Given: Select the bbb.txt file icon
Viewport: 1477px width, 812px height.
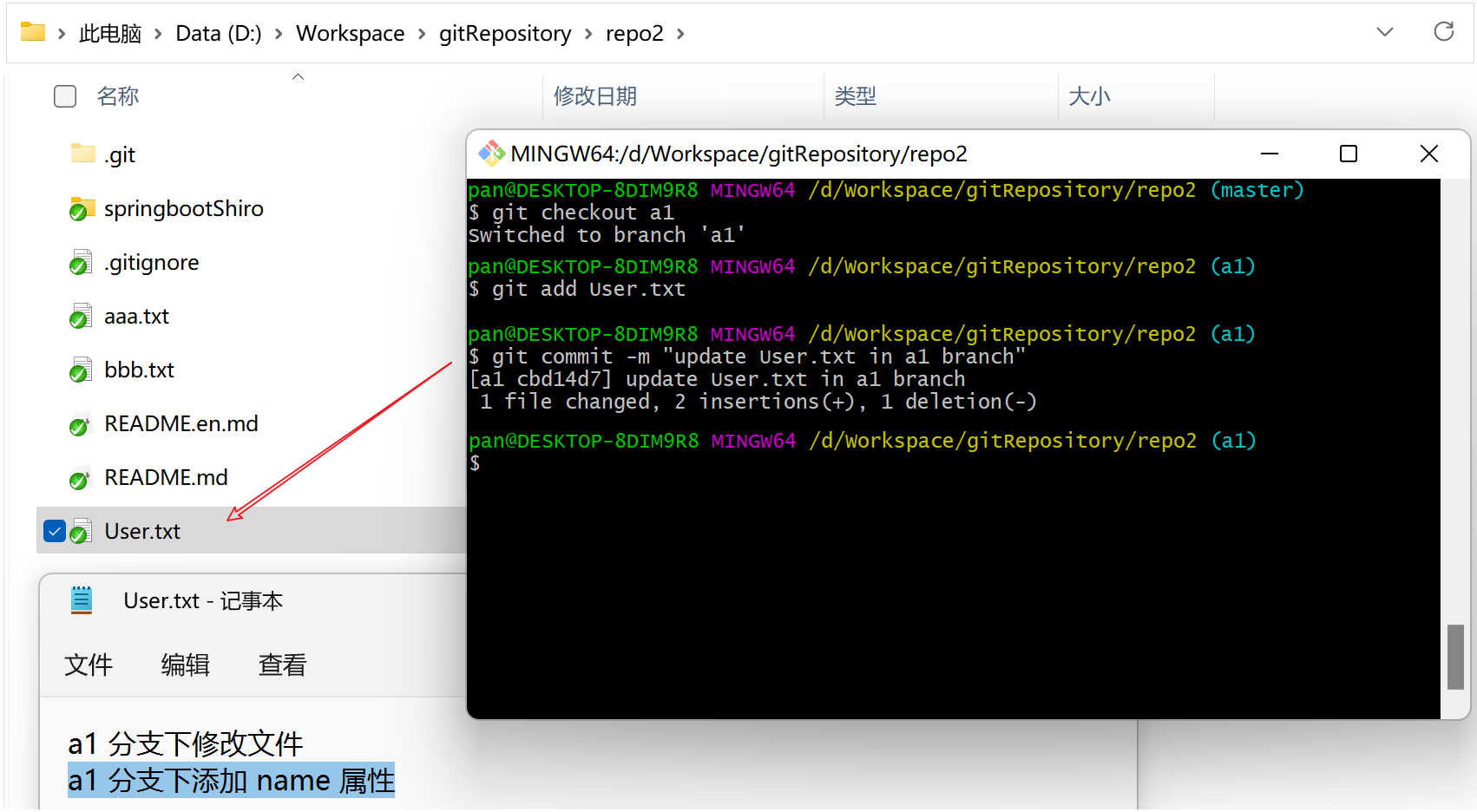Looking at the screenshot, I should [82, 370].
